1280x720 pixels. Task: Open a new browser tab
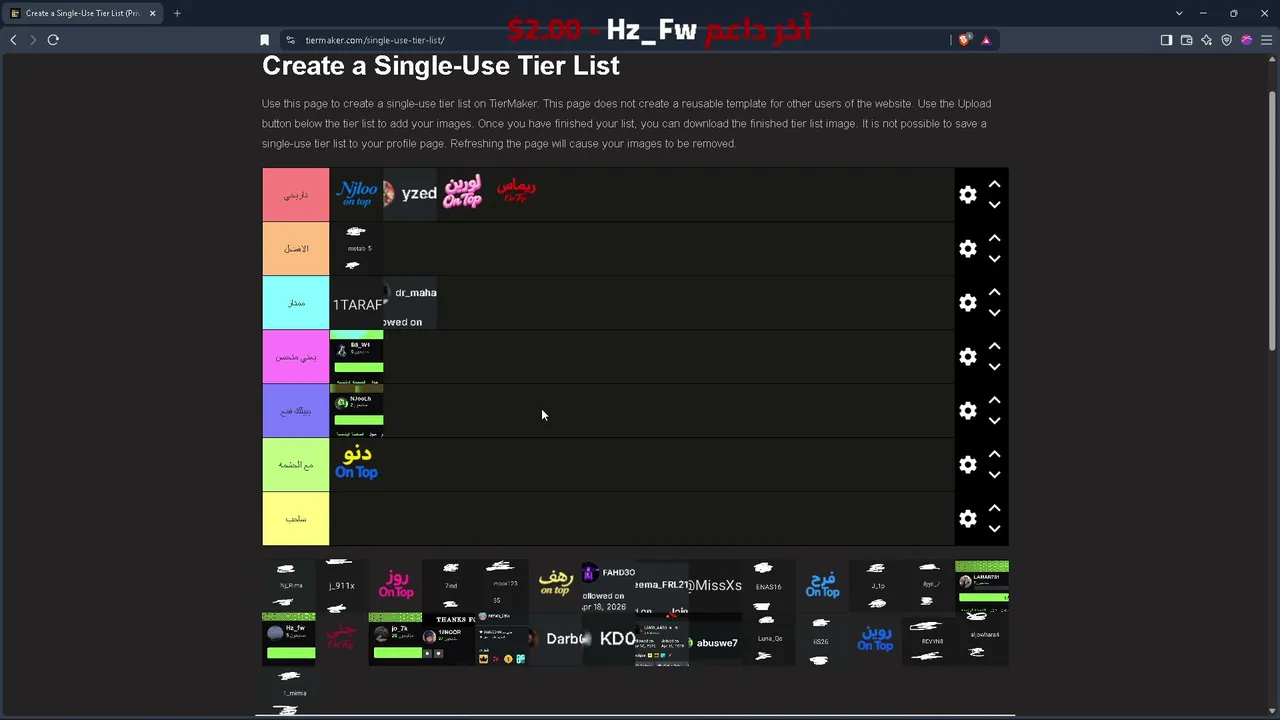(177, 13)
